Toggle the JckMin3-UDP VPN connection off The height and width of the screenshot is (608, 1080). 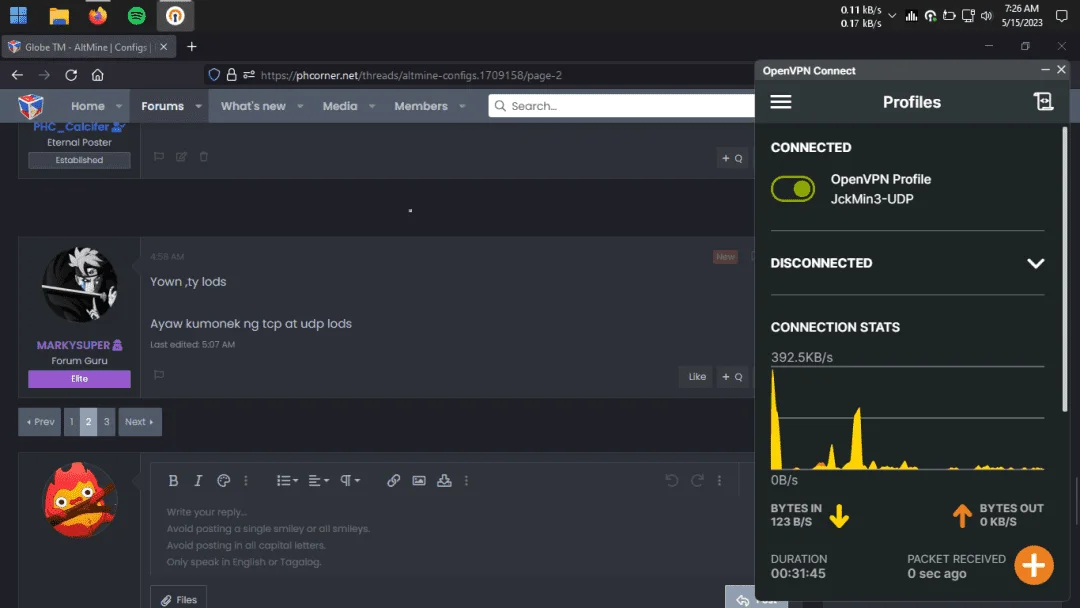tap(793, 189)
